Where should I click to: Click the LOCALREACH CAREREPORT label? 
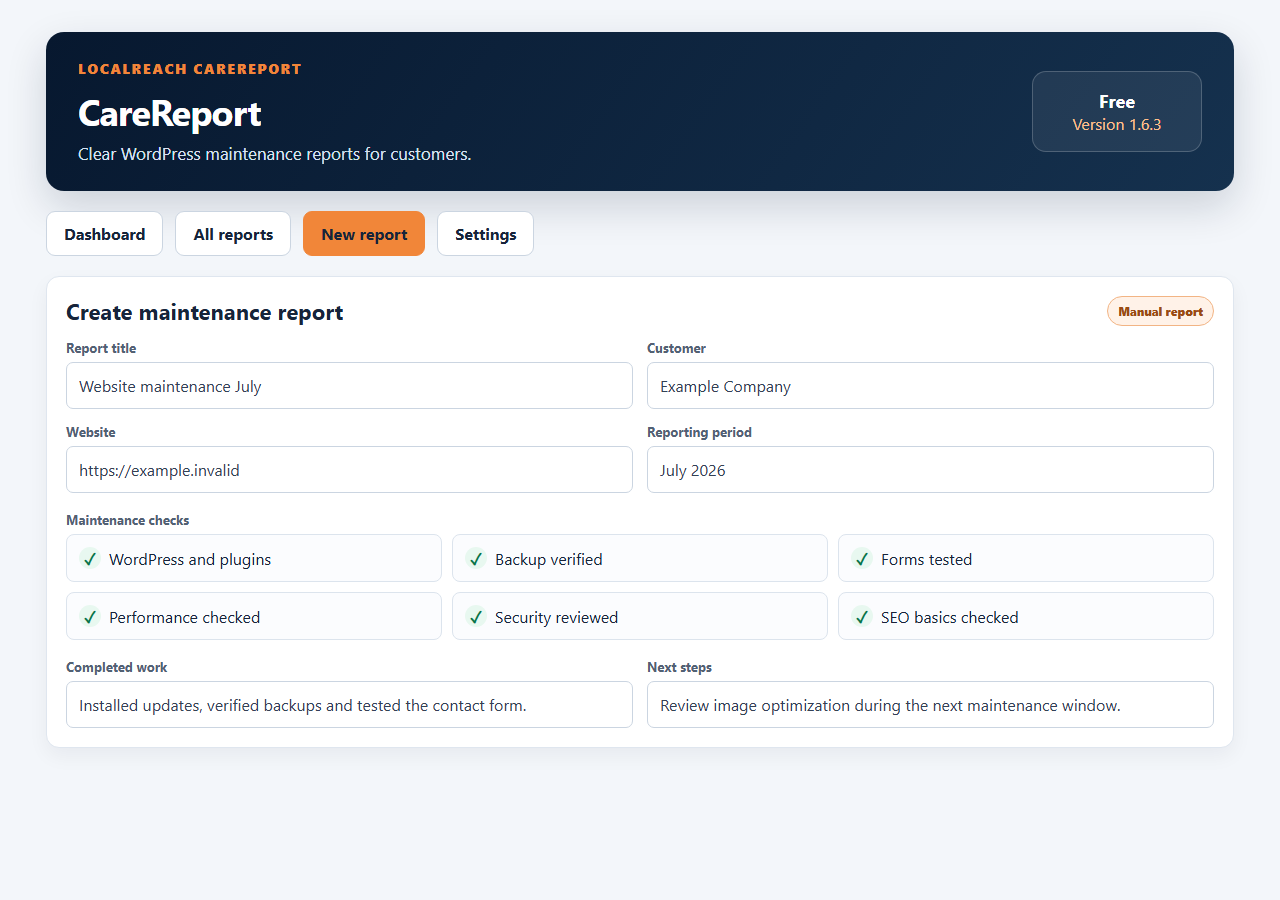(190, 69)
